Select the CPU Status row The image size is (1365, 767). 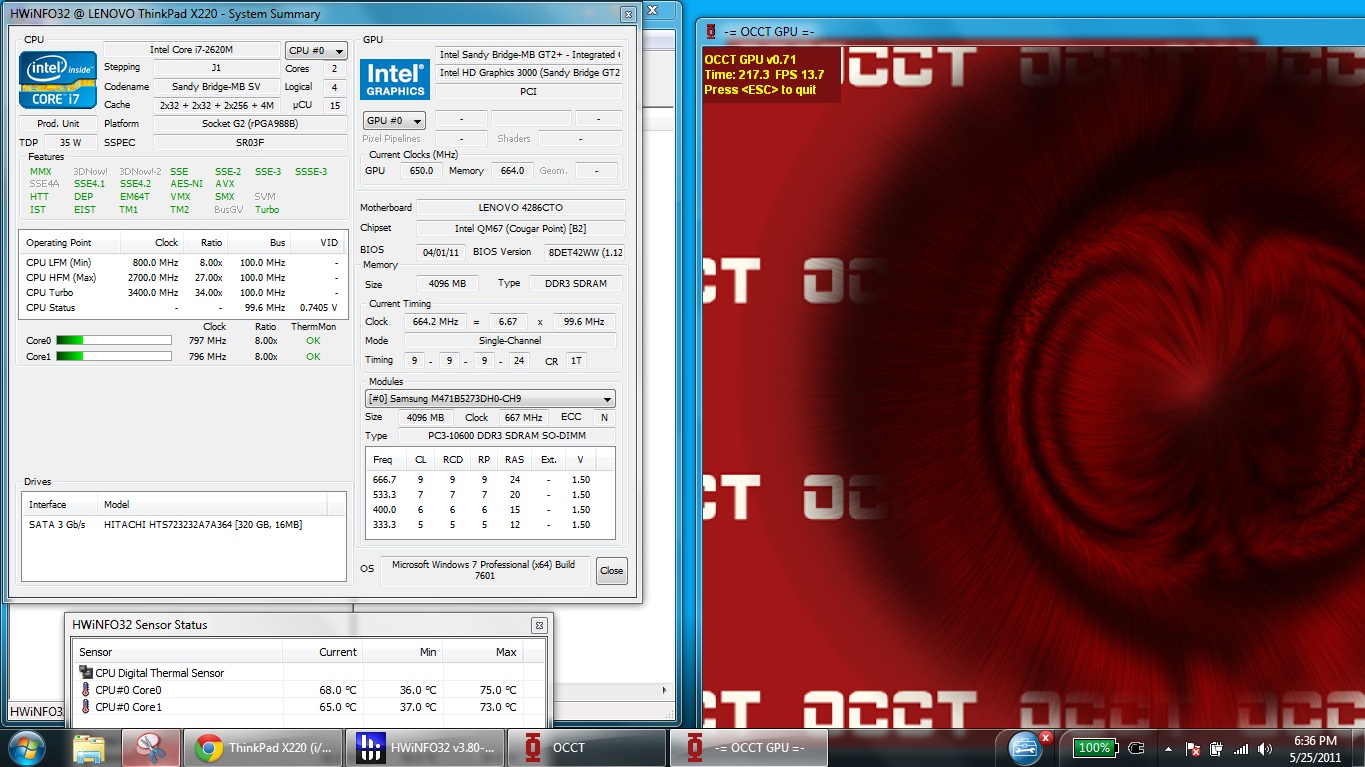pos(181,308)
